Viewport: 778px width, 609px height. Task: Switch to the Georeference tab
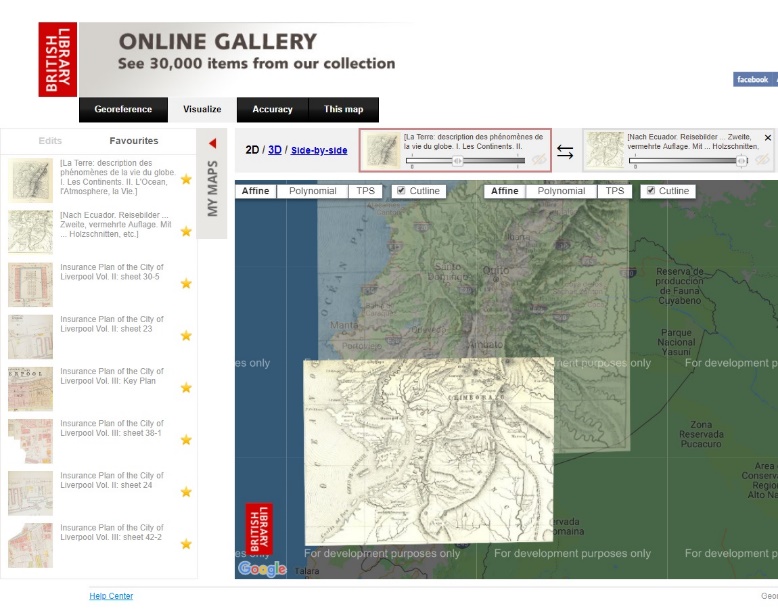coord(123,109)
